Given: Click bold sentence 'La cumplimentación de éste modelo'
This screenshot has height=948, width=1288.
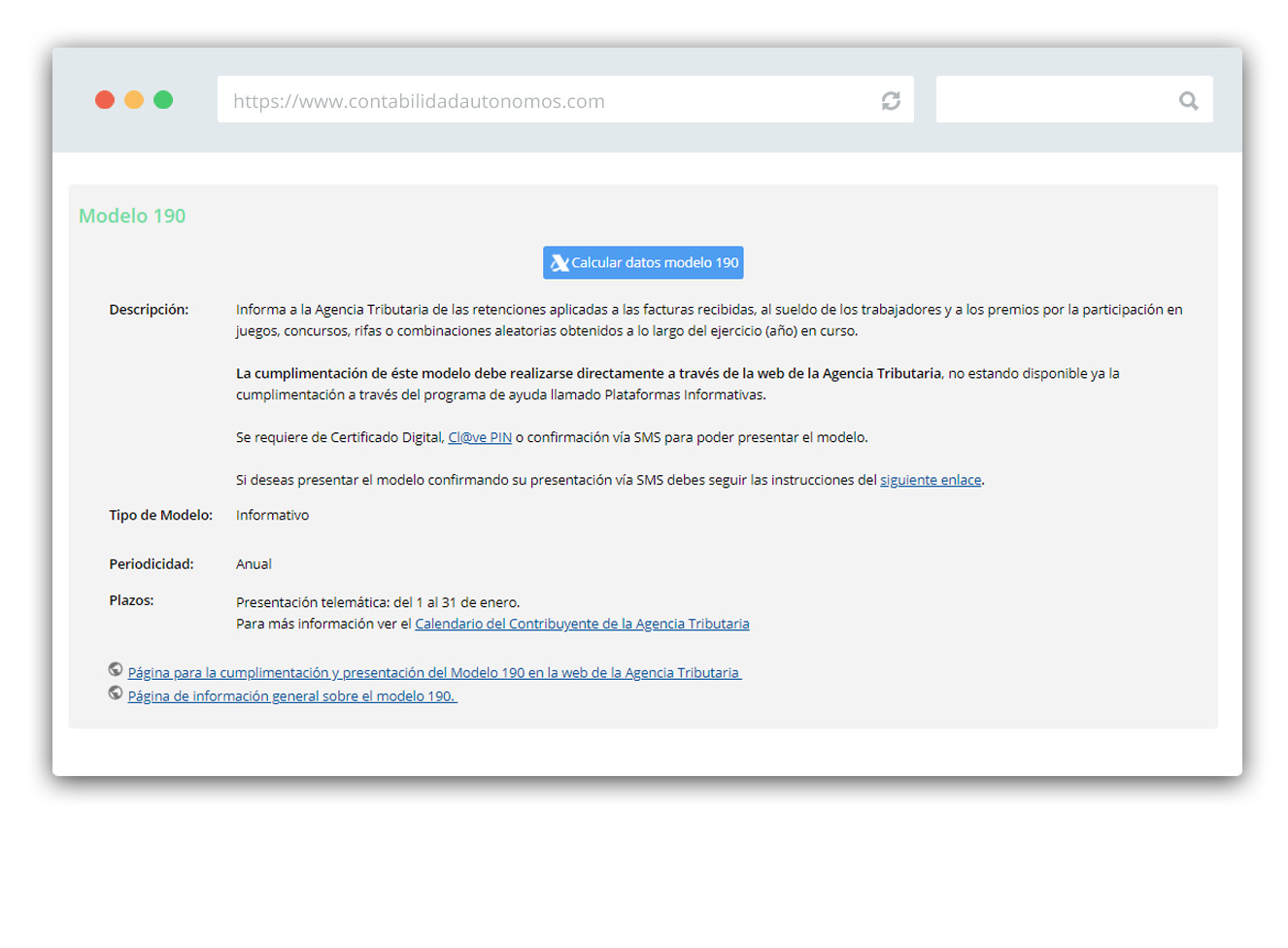Looking at the screenshot, I should click(x=589, y=374).
